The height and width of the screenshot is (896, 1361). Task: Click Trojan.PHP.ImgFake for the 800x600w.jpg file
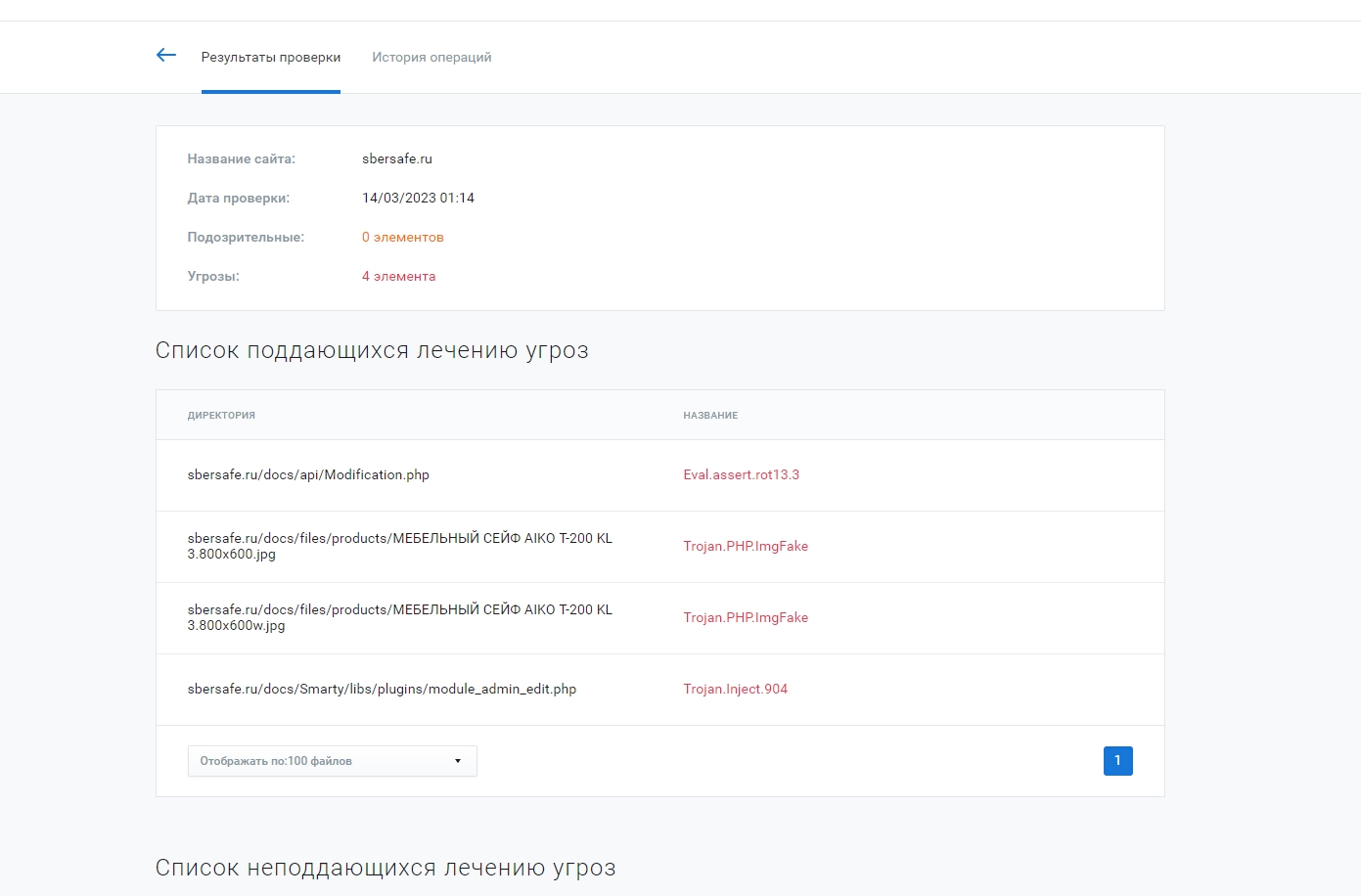[x=746, y=618]
